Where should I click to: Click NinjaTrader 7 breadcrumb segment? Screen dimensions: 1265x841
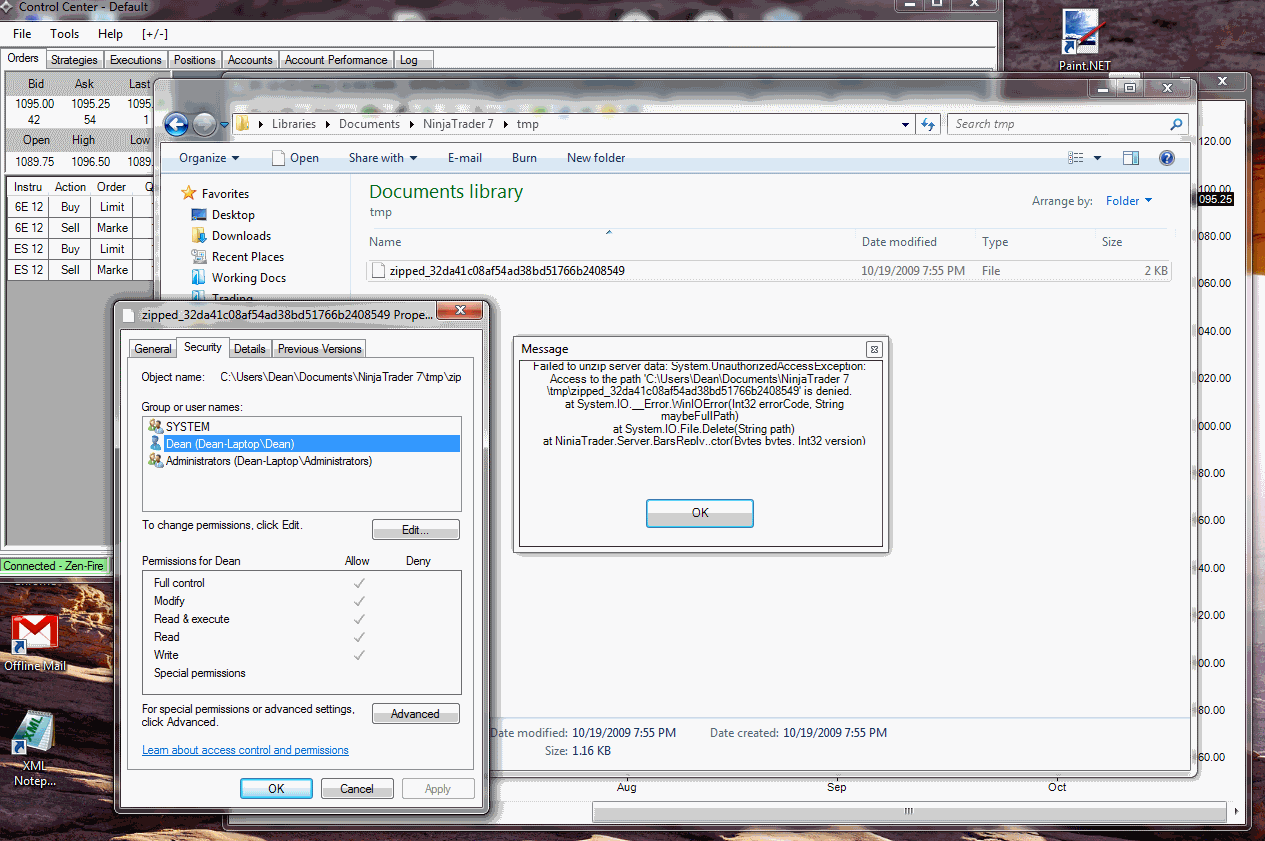point(458,124)
